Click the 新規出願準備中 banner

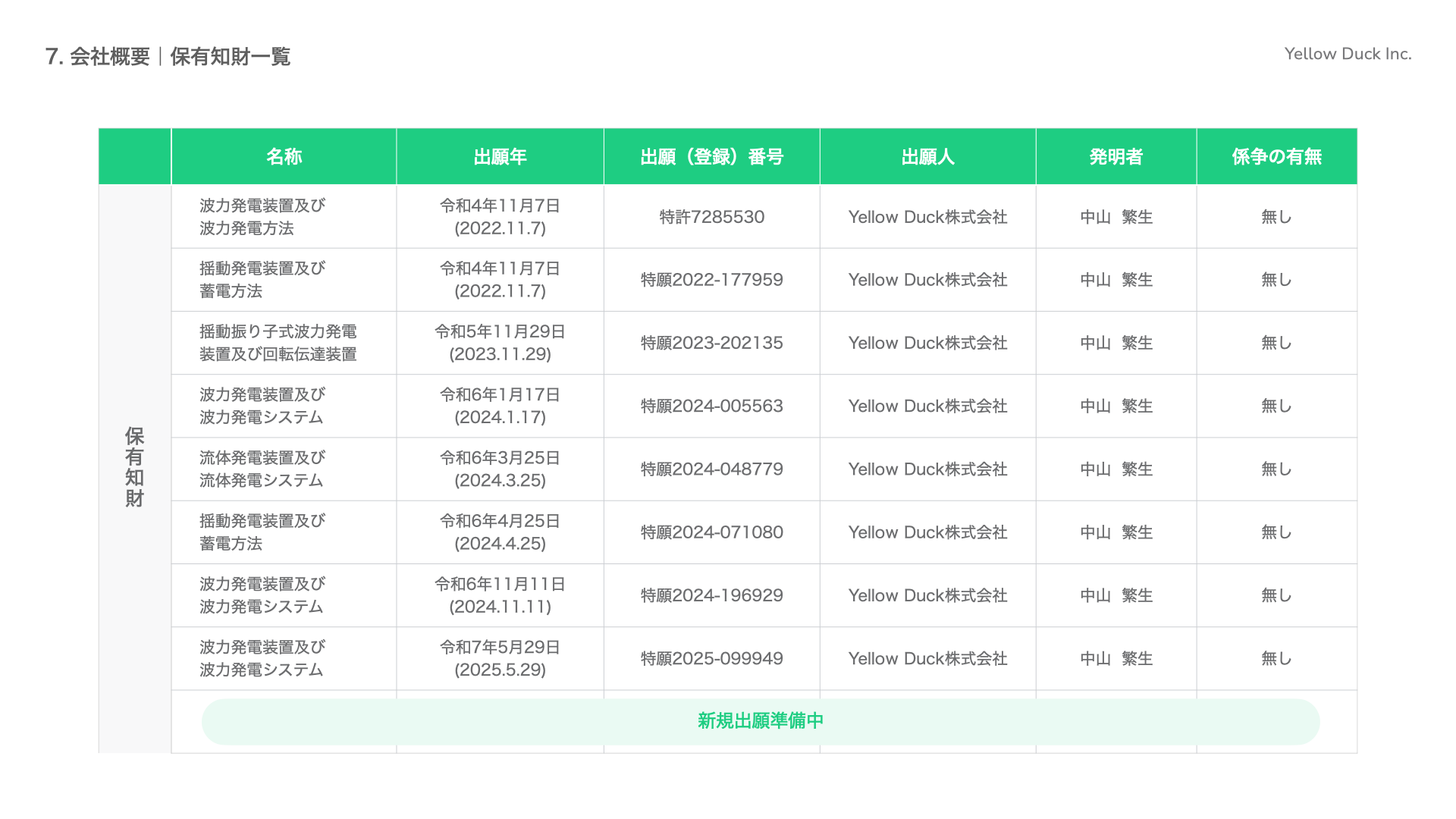click(760, 721)
